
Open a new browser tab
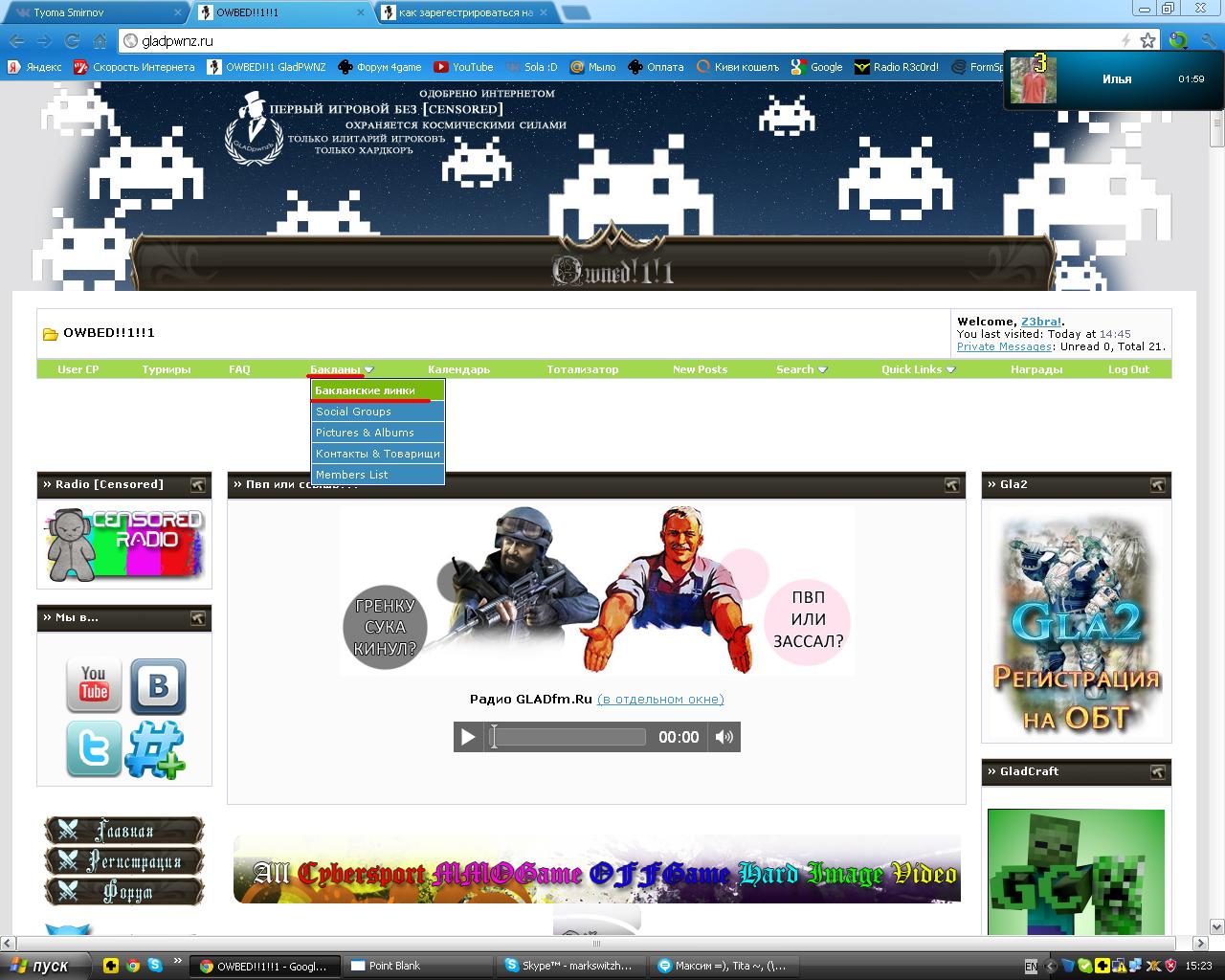pyautogui.click(x=575, y=12)
